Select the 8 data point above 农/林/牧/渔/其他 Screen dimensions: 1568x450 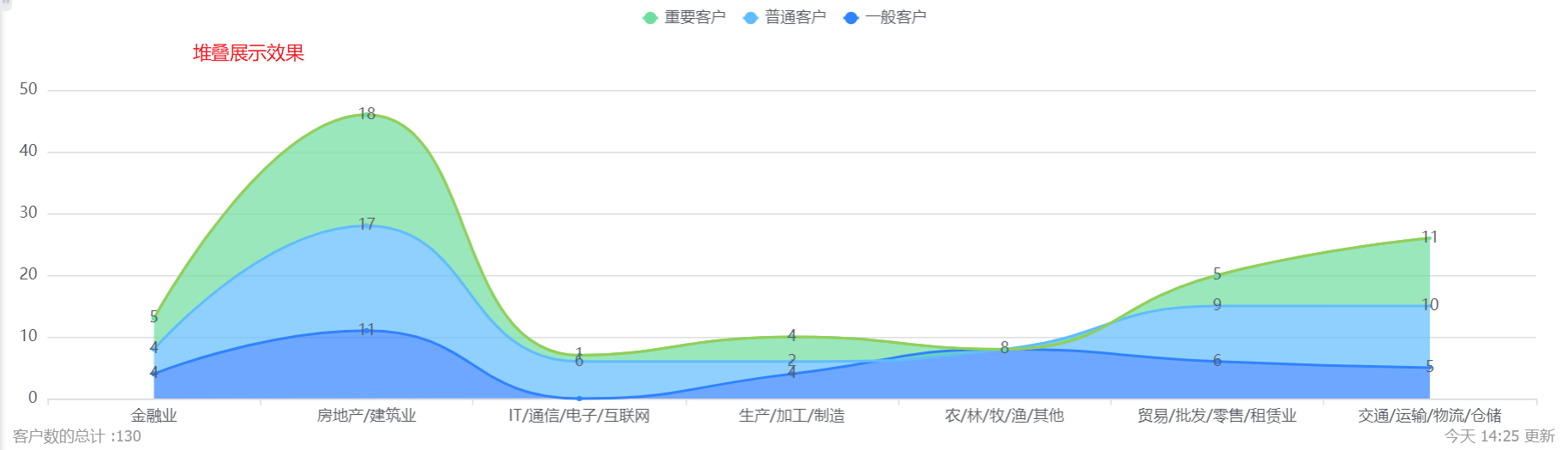click(1004, 348)
